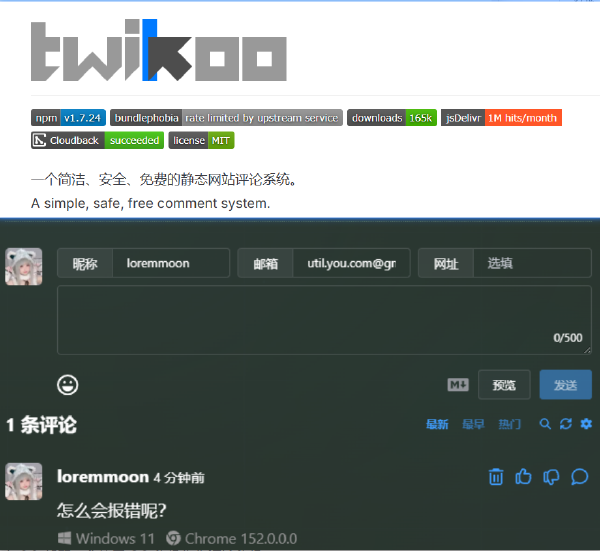Click the Chrome 152.0.0.0 label text
Viewport: 600px width, 551px height.
tap(241, 539)
